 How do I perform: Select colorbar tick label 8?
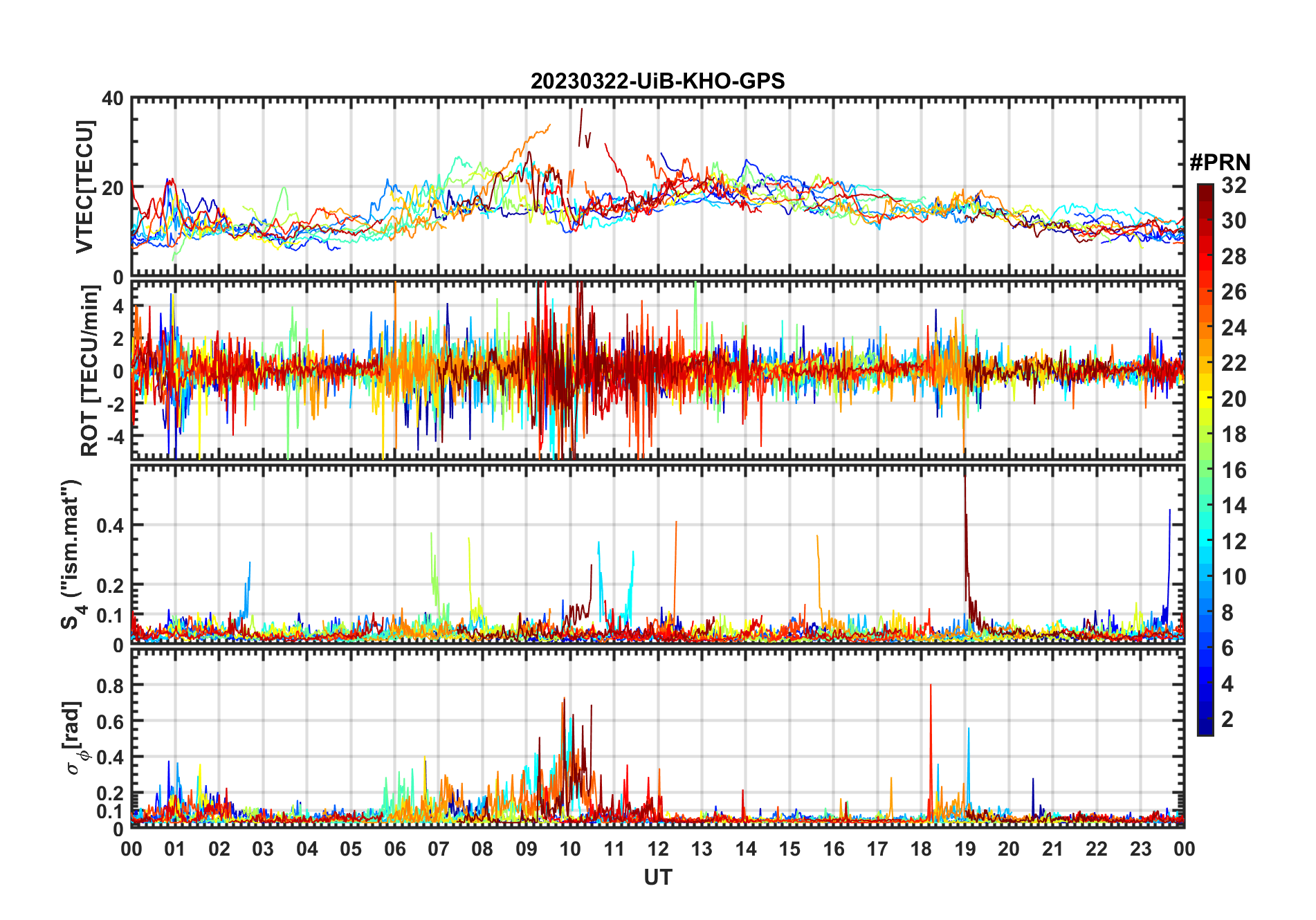(1227, 613)
